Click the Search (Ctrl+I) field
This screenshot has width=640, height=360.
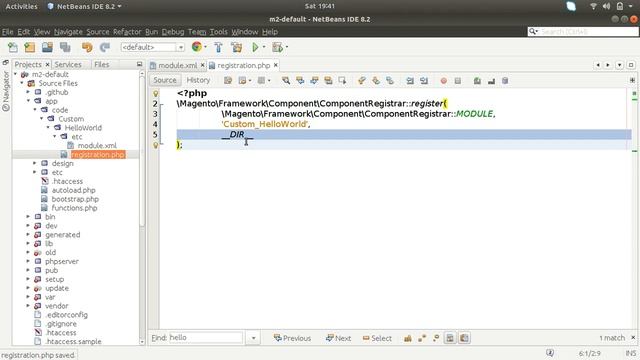coord(583,31)
